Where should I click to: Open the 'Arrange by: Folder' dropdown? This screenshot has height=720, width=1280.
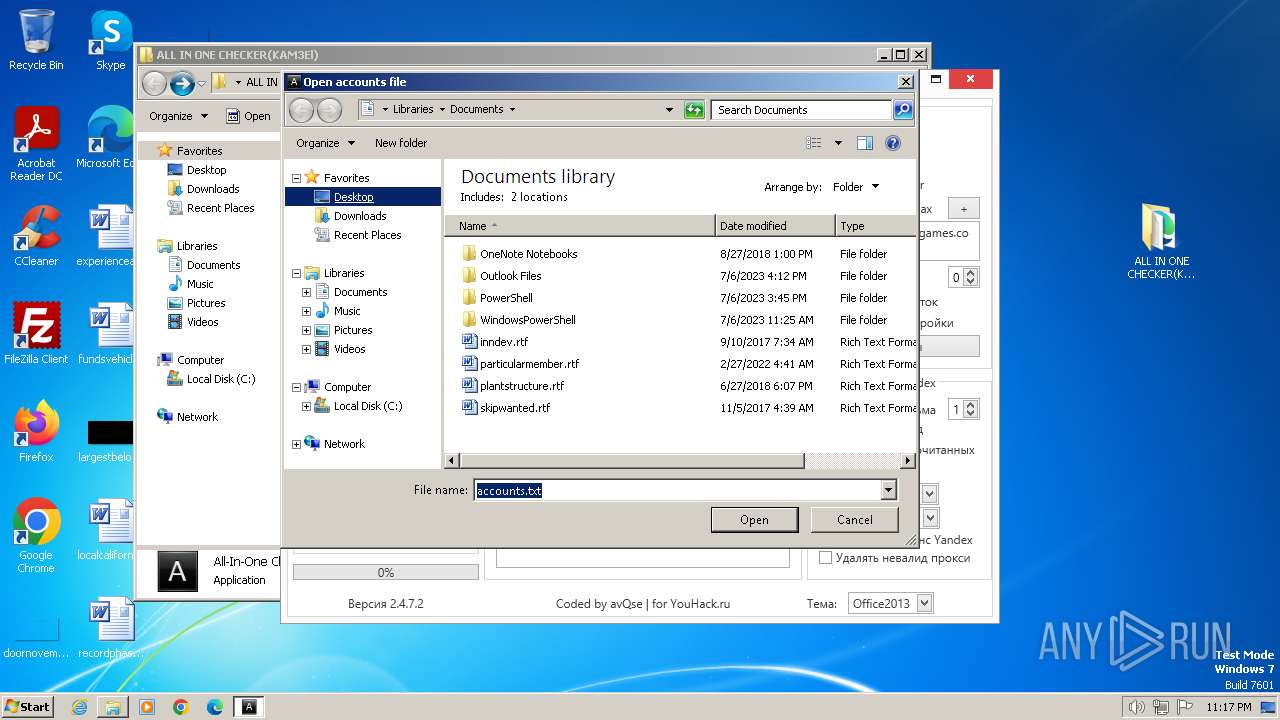pyautogui.click(x=856, y=187)
